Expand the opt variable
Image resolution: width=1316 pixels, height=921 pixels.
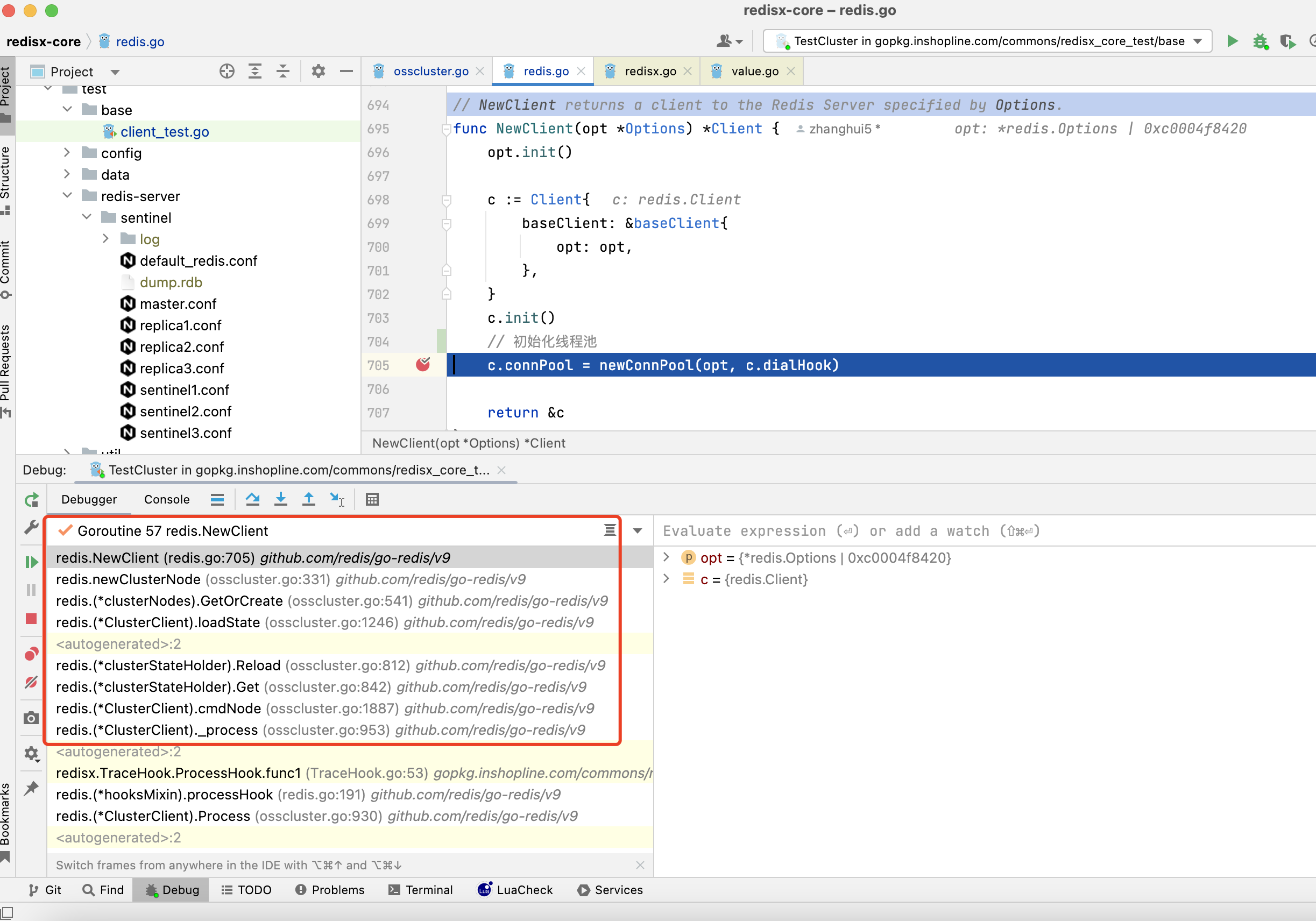pos(666,557)
